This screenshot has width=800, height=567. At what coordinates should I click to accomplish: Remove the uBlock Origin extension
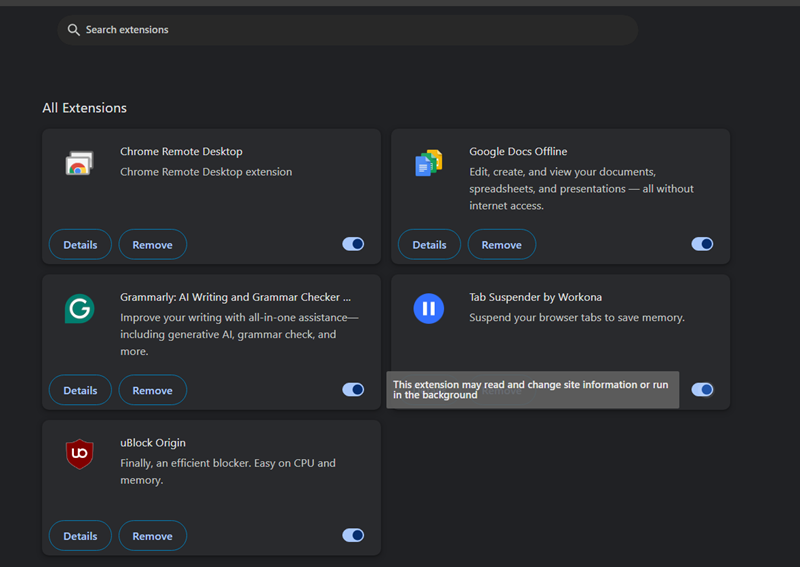(153, 535)
